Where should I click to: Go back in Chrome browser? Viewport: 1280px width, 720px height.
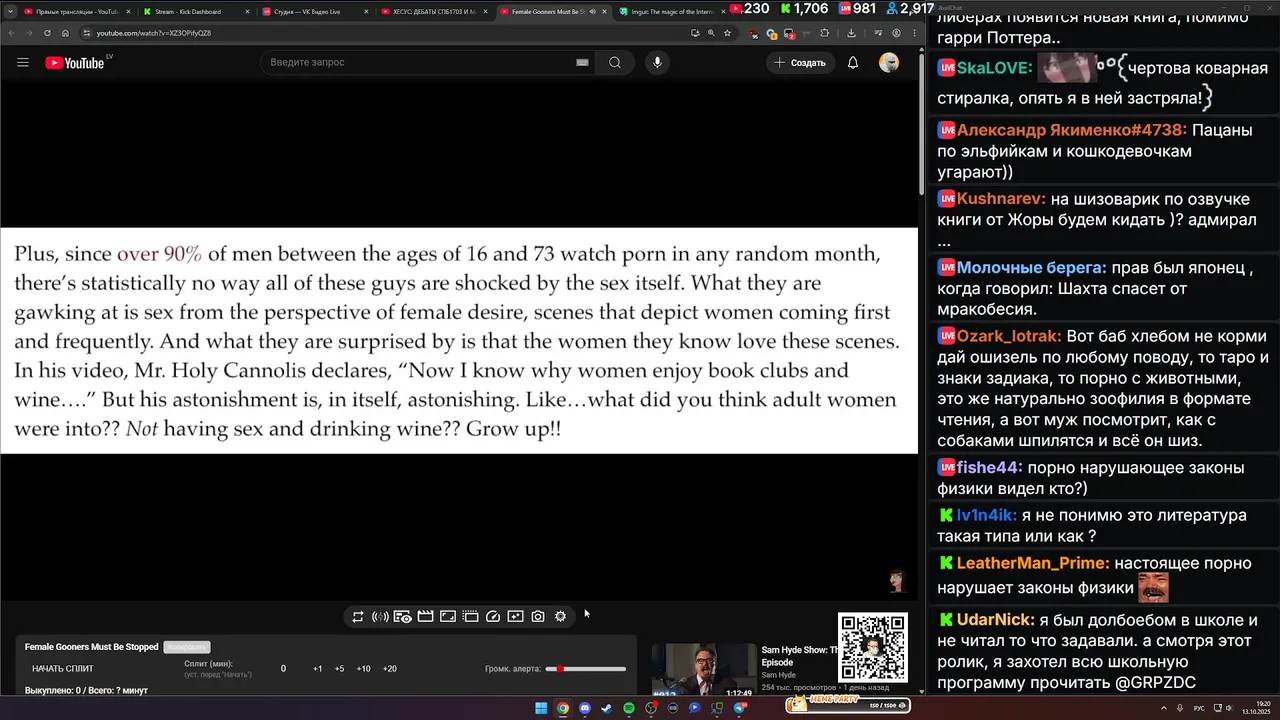click(10, 33)
